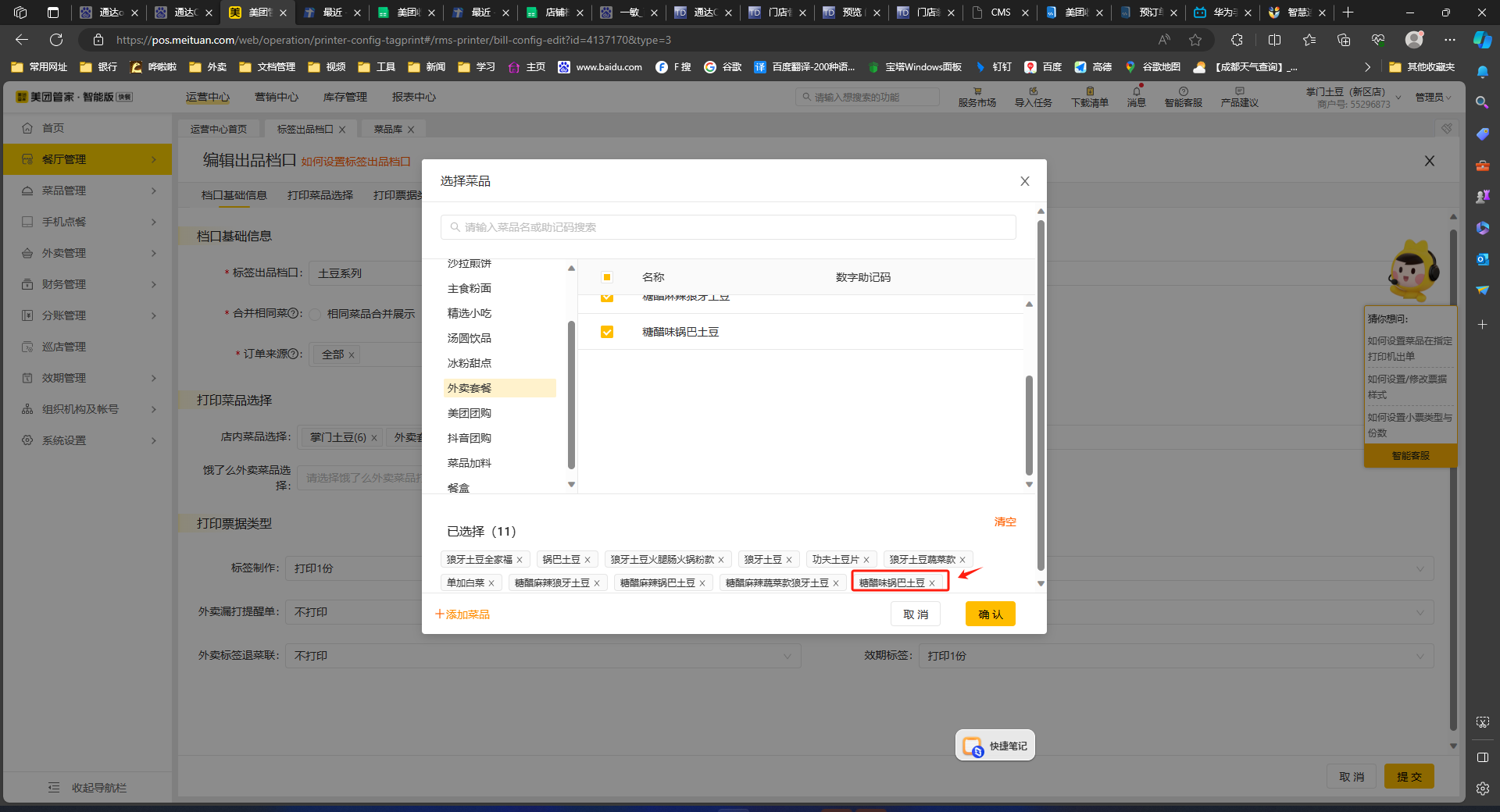This screenshot has width=1500, height=812.
Task: Open 服务市场 icon
Action: (977, 97)
